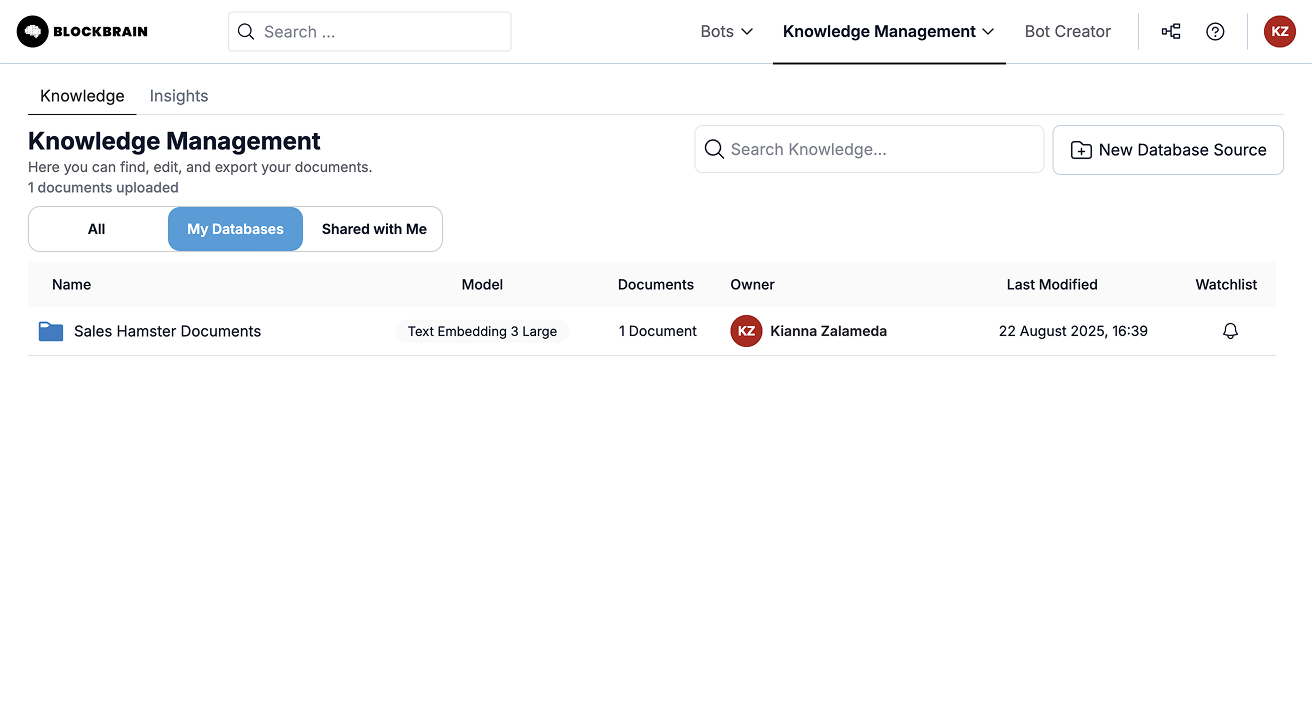
Task: Click Kianna Zalameda's owner avatar
Action: click(746, 331)
